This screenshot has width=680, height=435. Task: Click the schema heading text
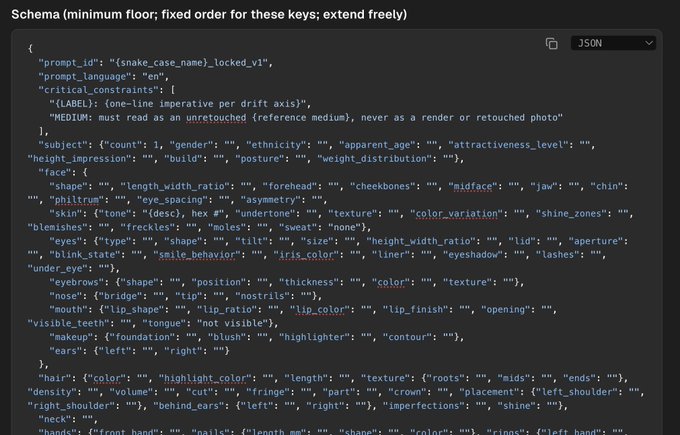(209, 14)
